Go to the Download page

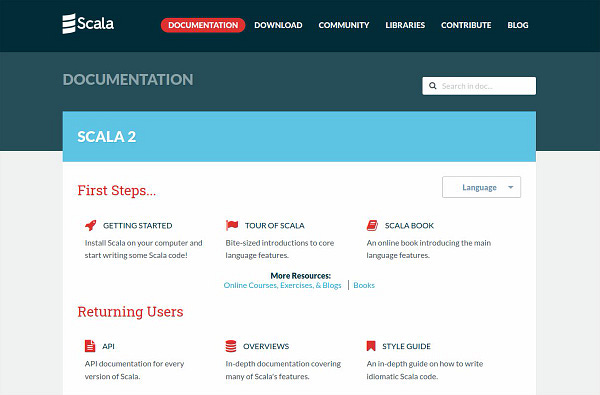pos(278,25)
